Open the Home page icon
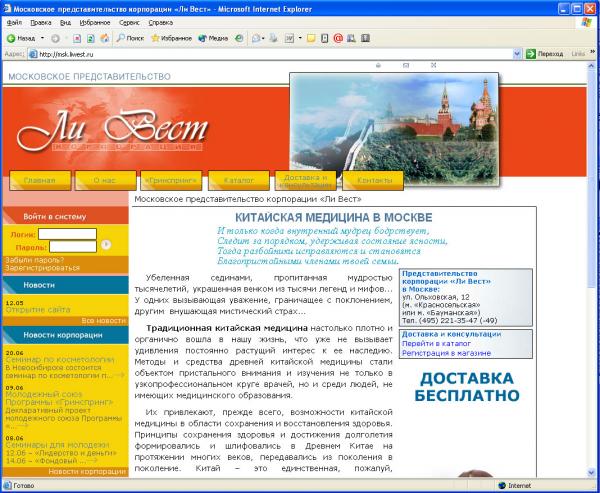The image size is (600, 493). click(x=104, y=38)
